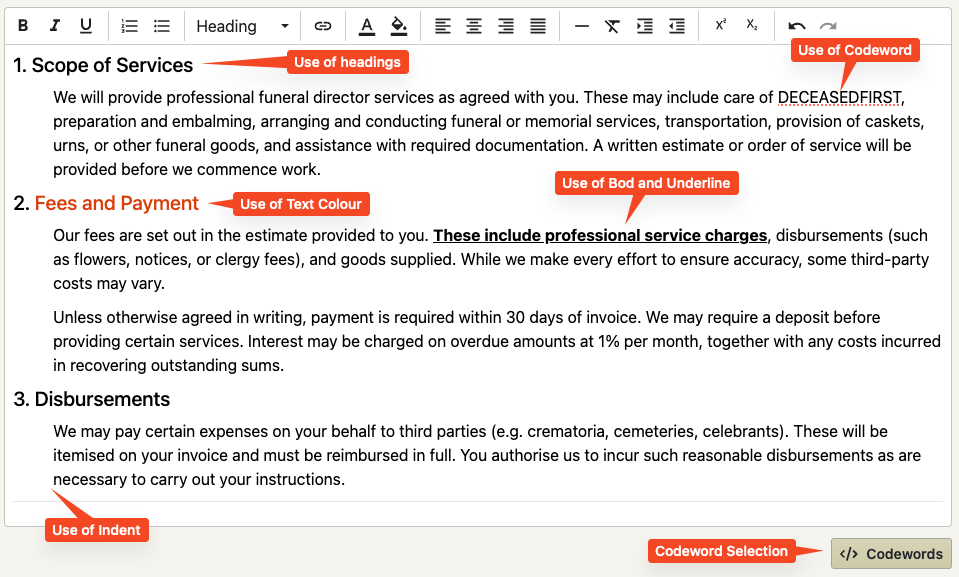The width and height of the screenshot is (959, 577).
Task: Clear formatting from selected text
Action: click(612, 26)
